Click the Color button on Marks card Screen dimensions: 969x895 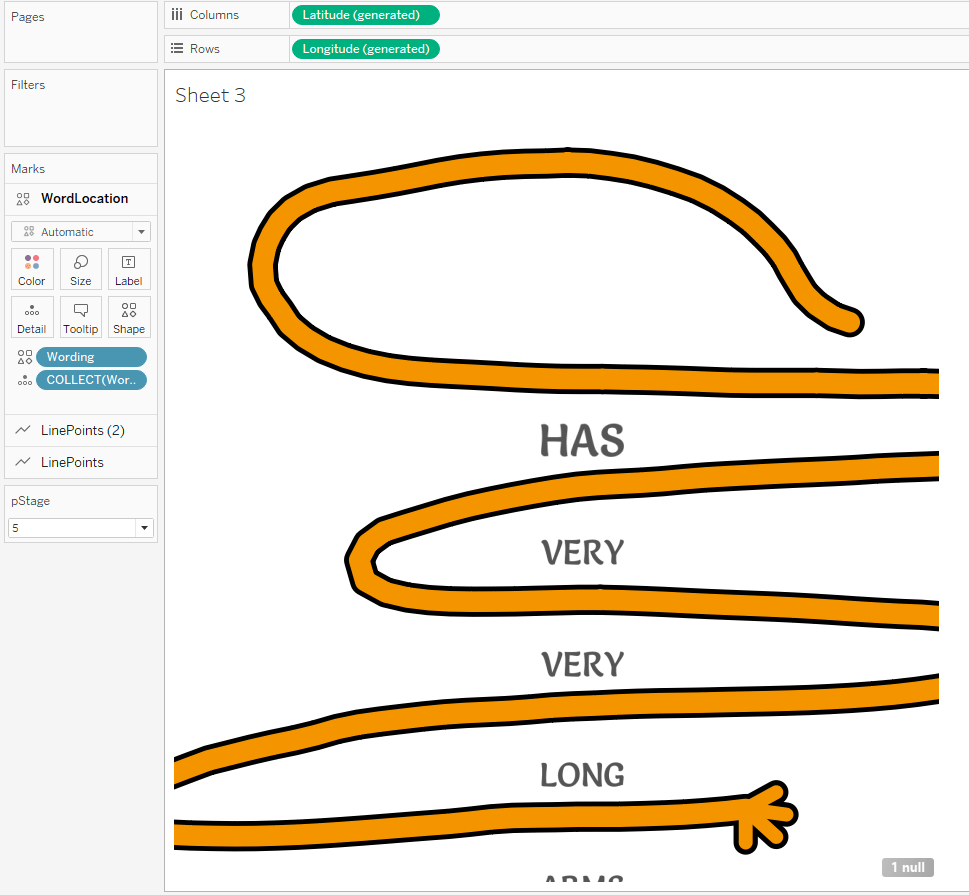pos(32,269)
